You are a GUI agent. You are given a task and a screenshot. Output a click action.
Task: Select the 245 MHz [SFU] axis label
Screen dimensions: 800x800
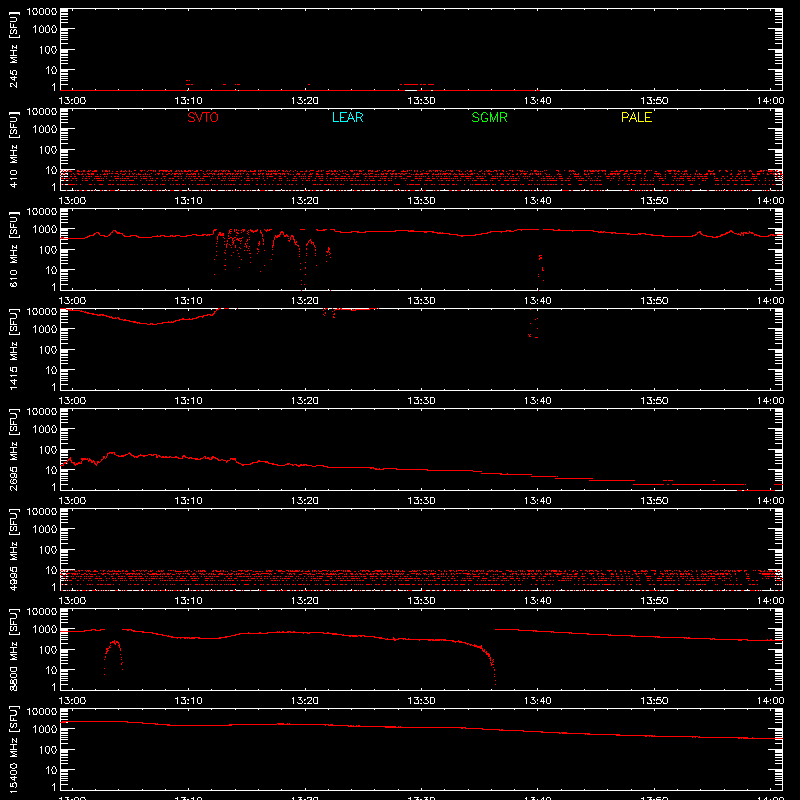click(13, 50)
